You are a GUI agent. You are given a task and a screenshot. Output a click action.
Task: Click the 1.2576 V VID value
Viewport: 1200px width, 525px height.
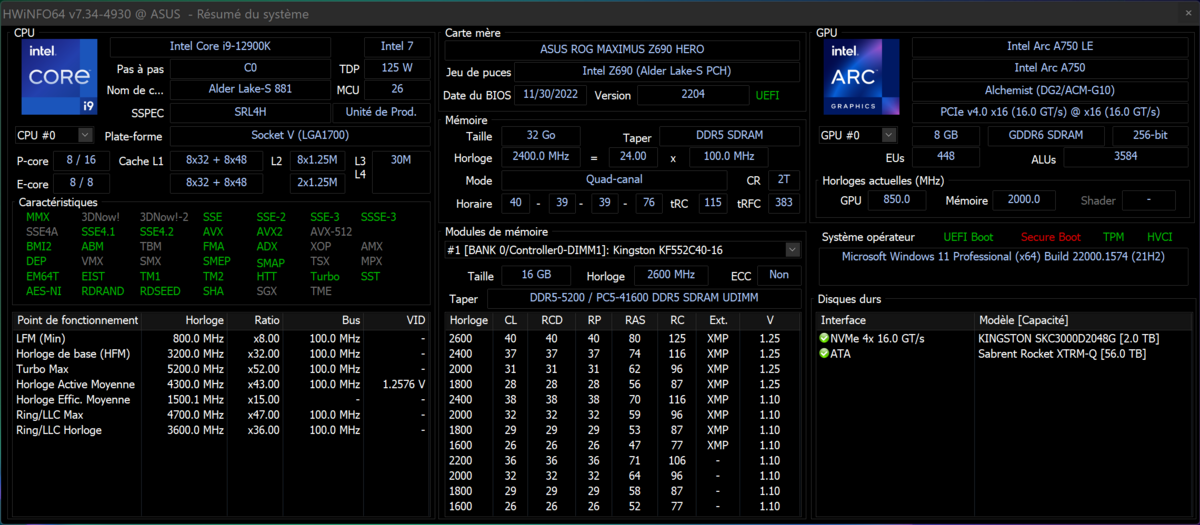point(403,384)
